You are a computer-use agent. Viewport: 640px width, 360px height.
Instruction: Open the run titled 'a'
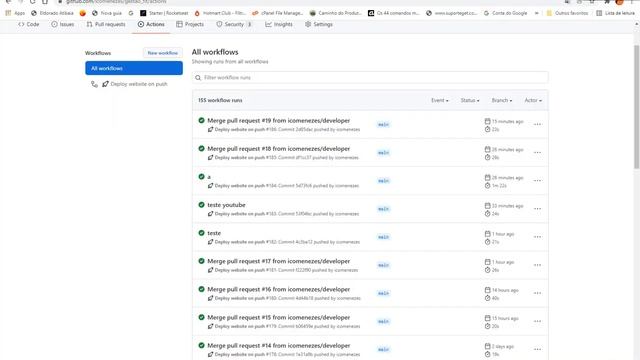tap(209, 177)
